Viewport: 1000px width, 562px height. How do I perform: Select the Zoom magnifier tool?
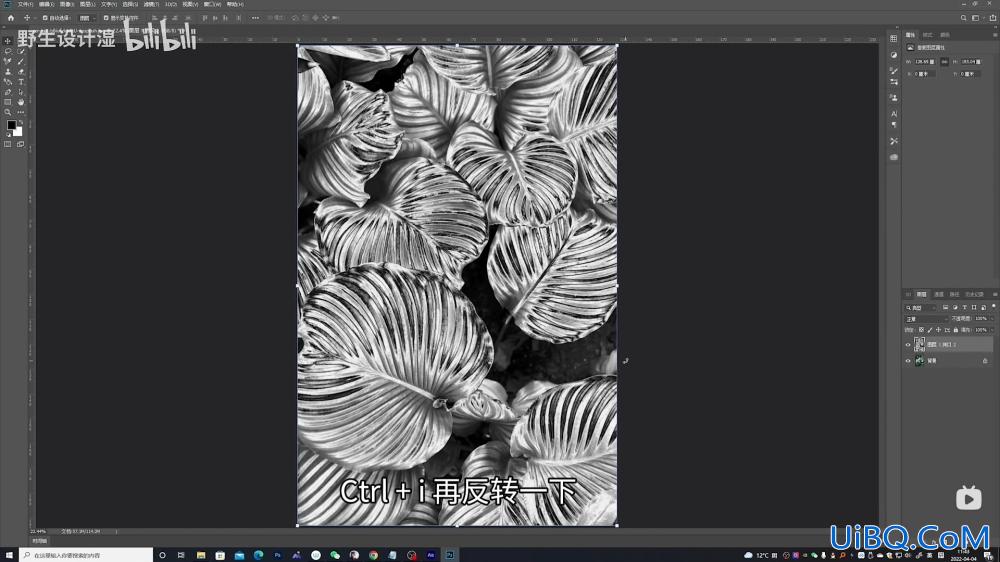pos(8,112)
